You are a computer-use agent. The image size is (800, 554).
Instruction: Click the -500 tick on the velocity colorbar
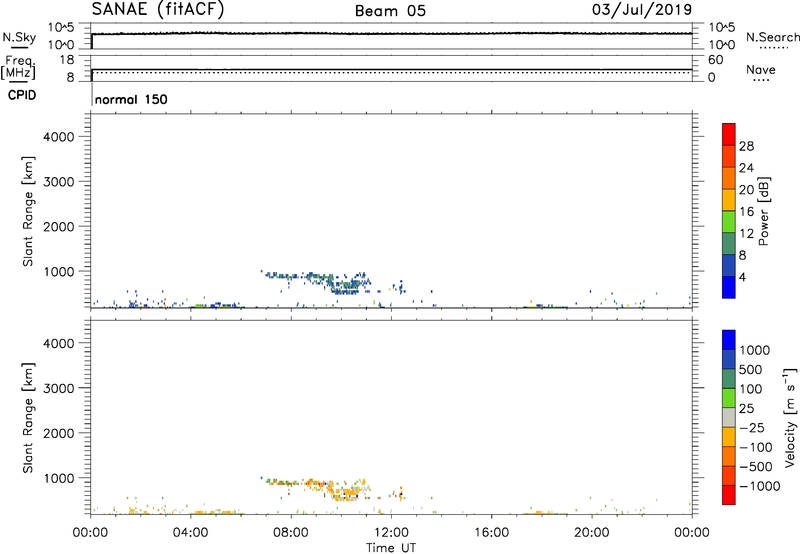pos(755,467)
